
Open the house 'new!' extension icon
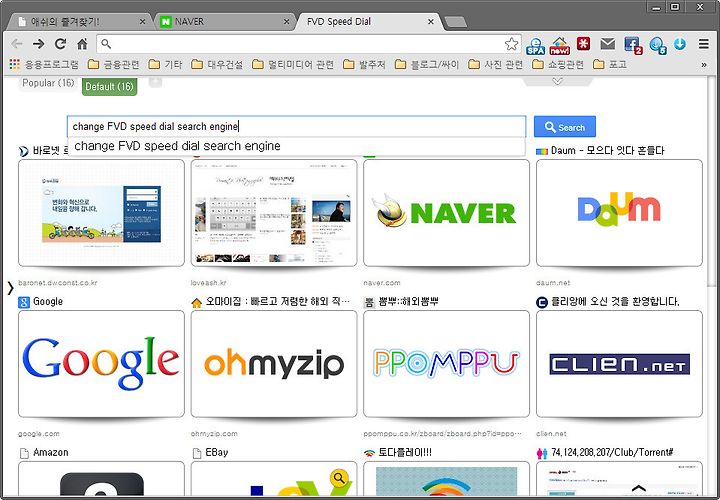point(559,45)
